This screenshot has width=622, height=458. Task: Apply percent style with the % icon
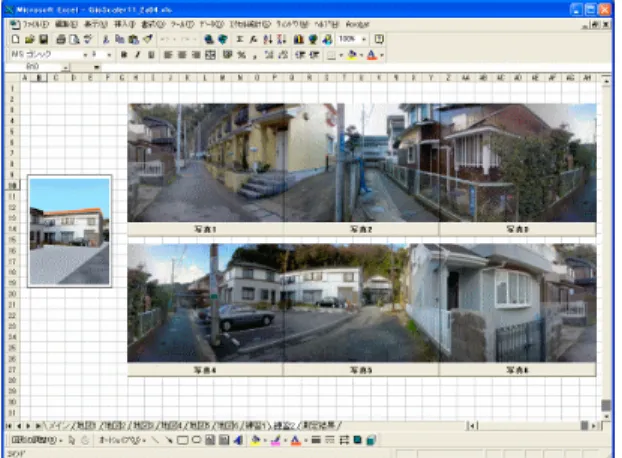tap(242, 55)
